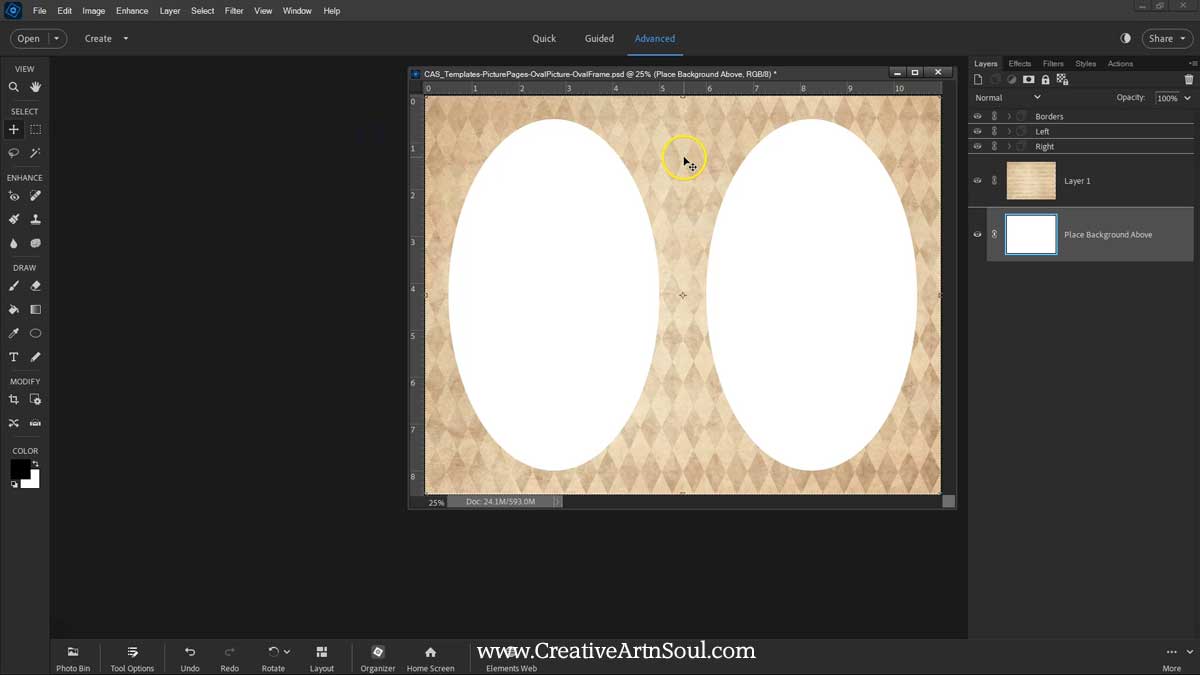Hide the Borders layer group
Image resolution: width=1200 pixels, height=675 pixels.
coord(977,117)
